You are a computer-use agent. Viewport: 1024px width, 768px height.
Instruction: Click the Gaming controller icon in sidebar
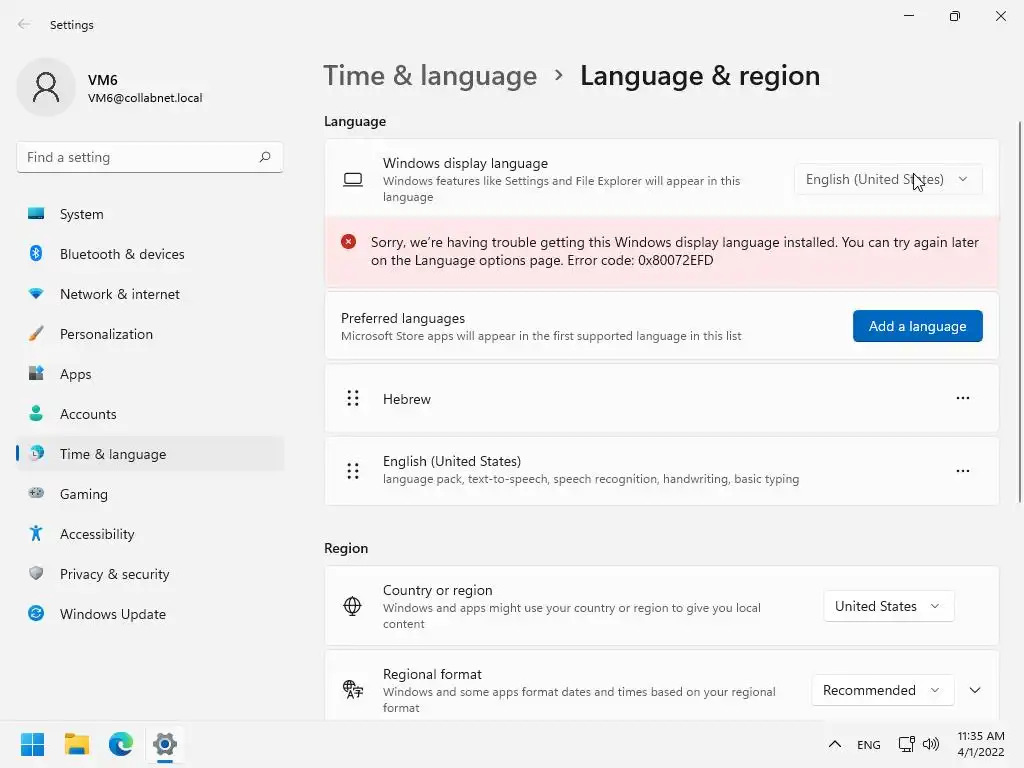pyautogui.click(x=36, y=493)
